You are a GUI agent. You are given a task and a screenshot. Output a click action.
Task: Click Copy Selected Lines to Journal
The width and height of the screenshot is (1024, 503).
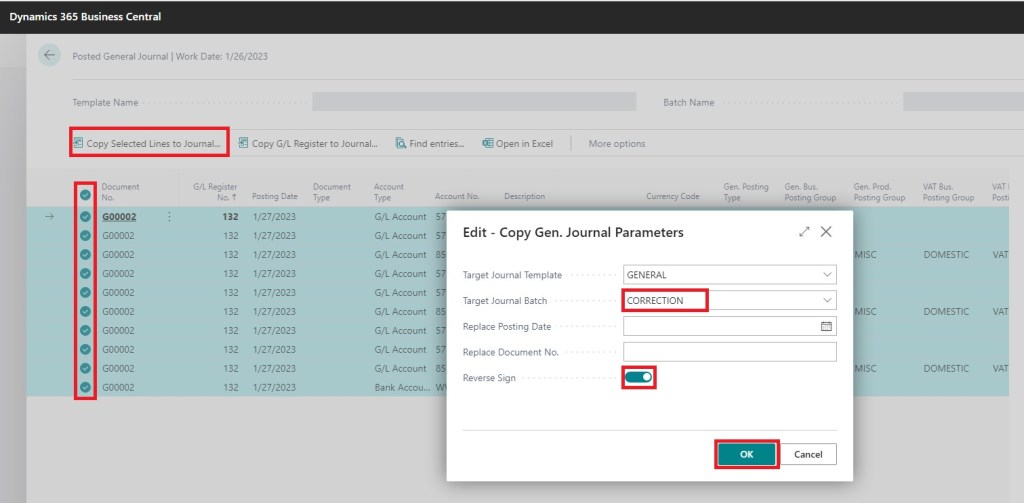[x=148, y=143]
